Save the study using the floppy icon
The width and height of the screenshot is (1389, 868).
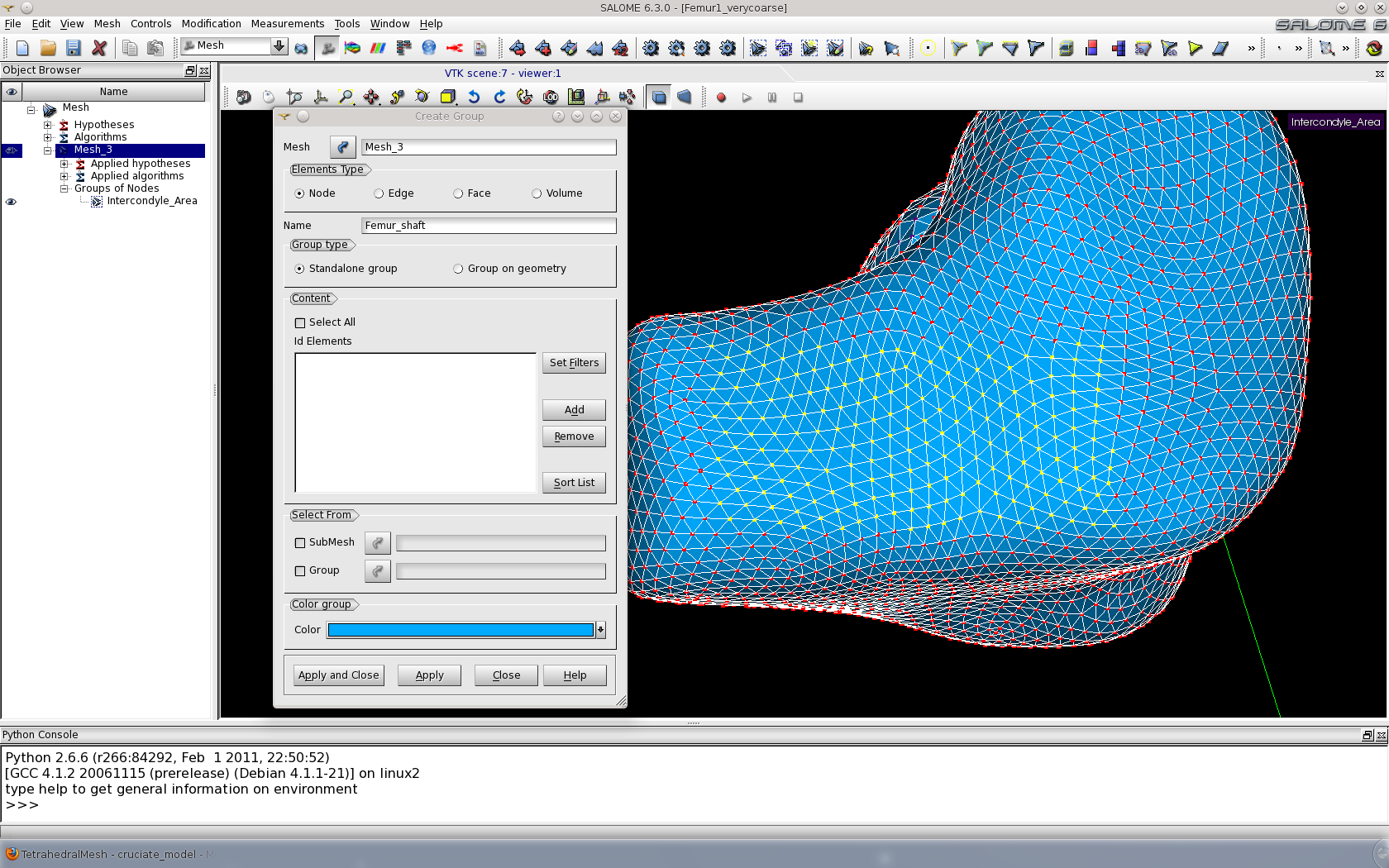[x=74, y=48]
